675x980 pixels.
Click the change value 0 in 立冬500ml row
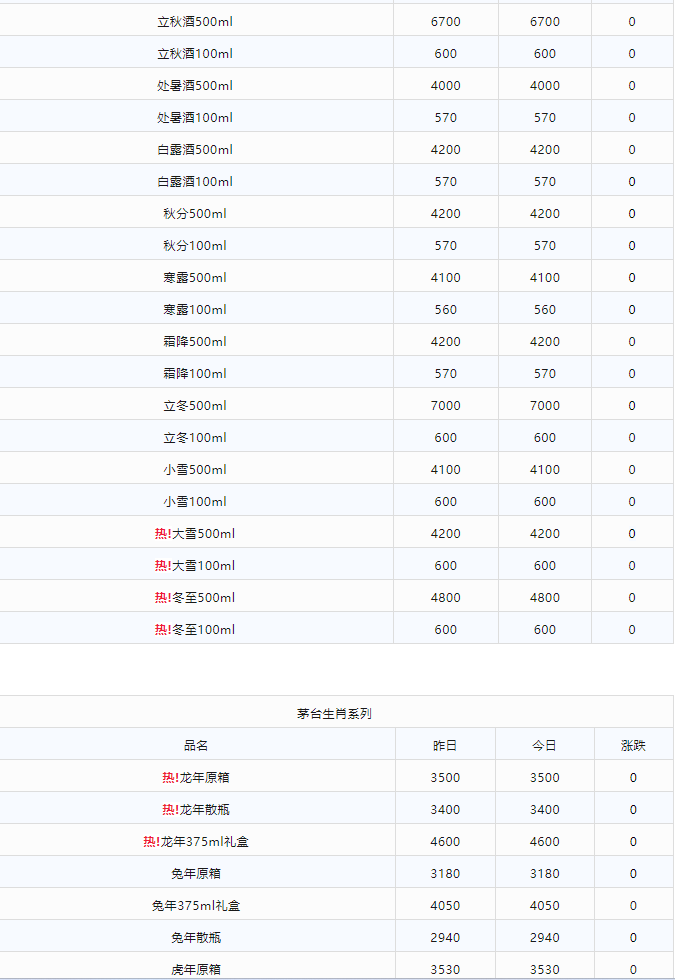click(632, 406)
